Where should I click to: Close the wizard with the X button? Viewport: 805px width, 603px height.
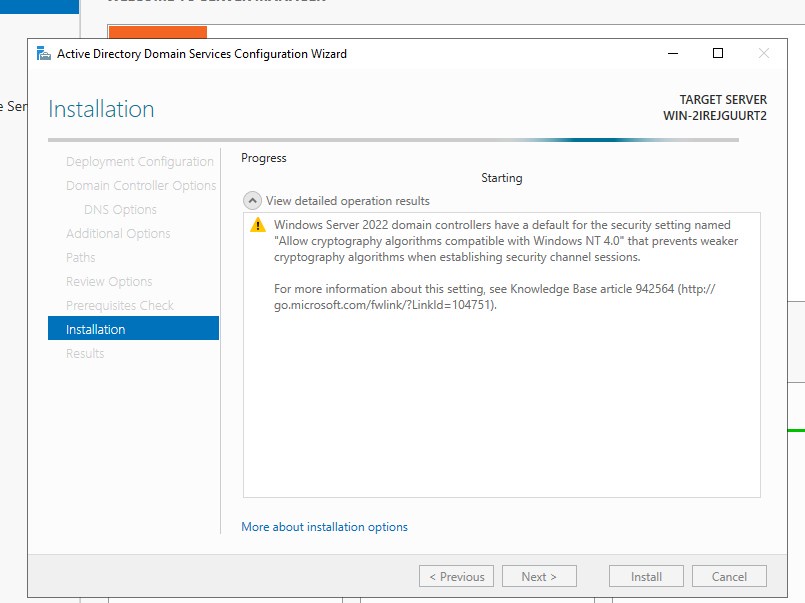[x=764, y=53]
